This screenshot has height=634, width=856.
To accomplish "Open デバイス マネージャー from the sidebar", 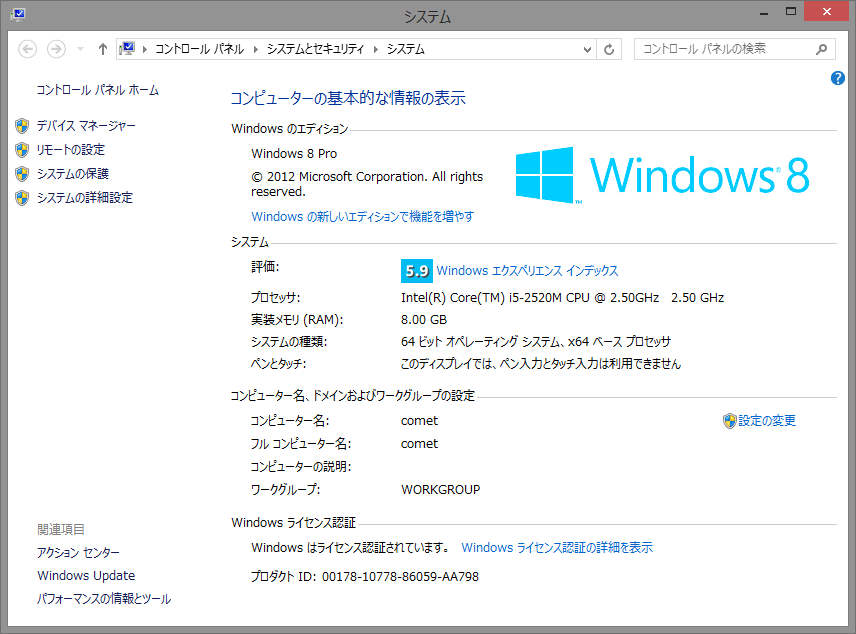I will [86, 126].
